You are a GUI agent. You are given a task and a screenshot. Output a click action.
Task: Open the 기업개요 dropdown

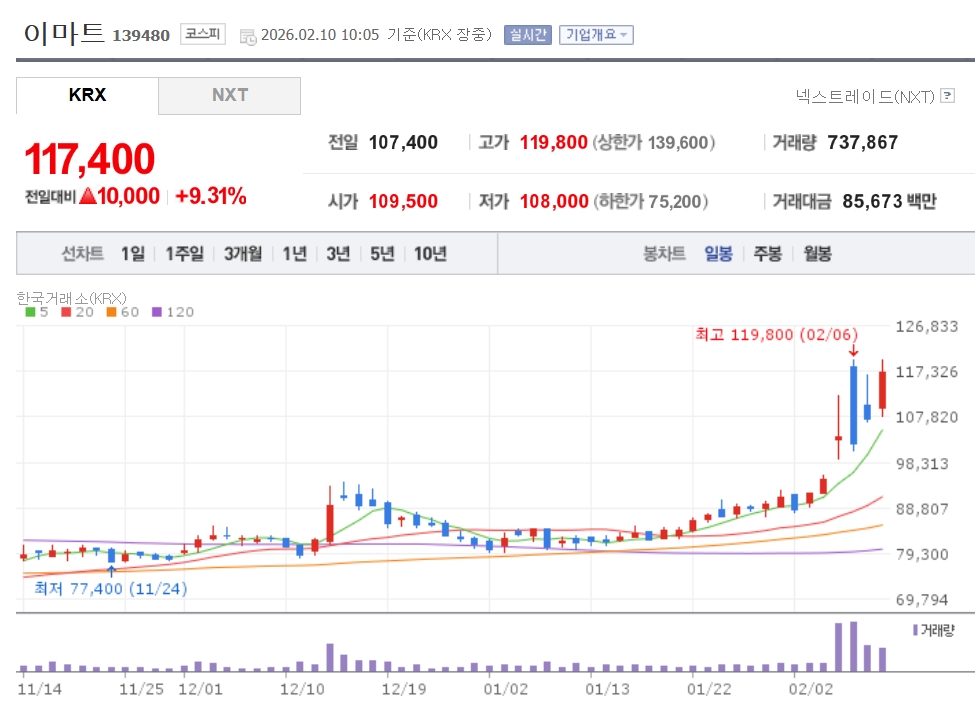(596, 35)
